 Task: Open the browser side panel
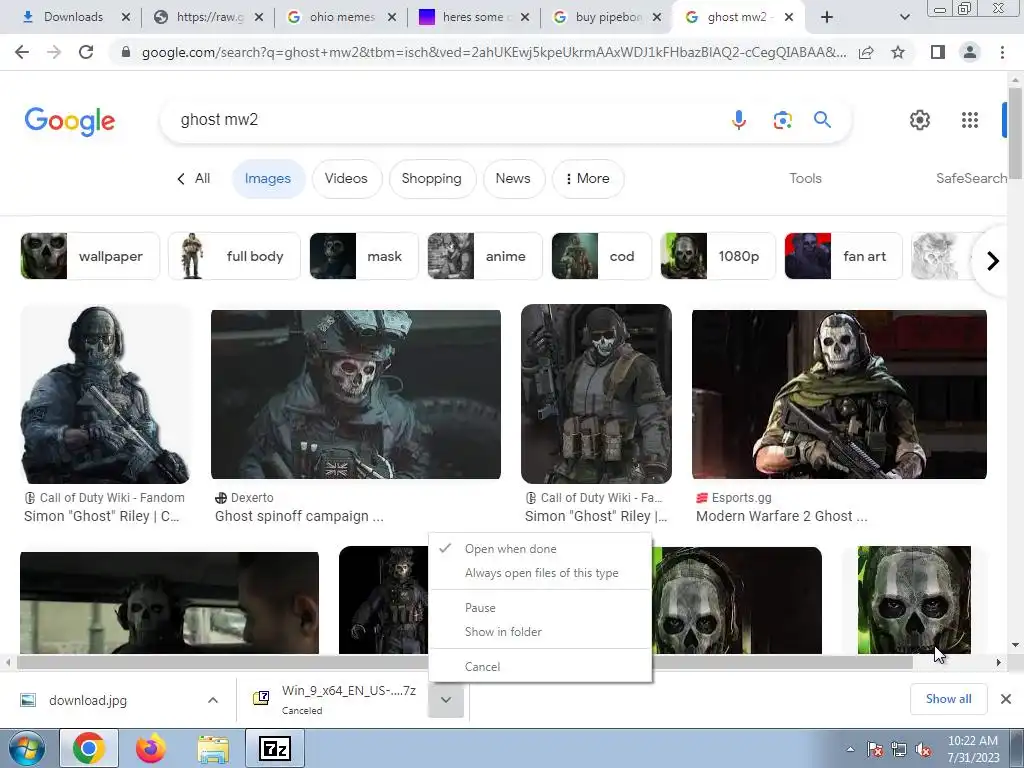pos(938,52)
